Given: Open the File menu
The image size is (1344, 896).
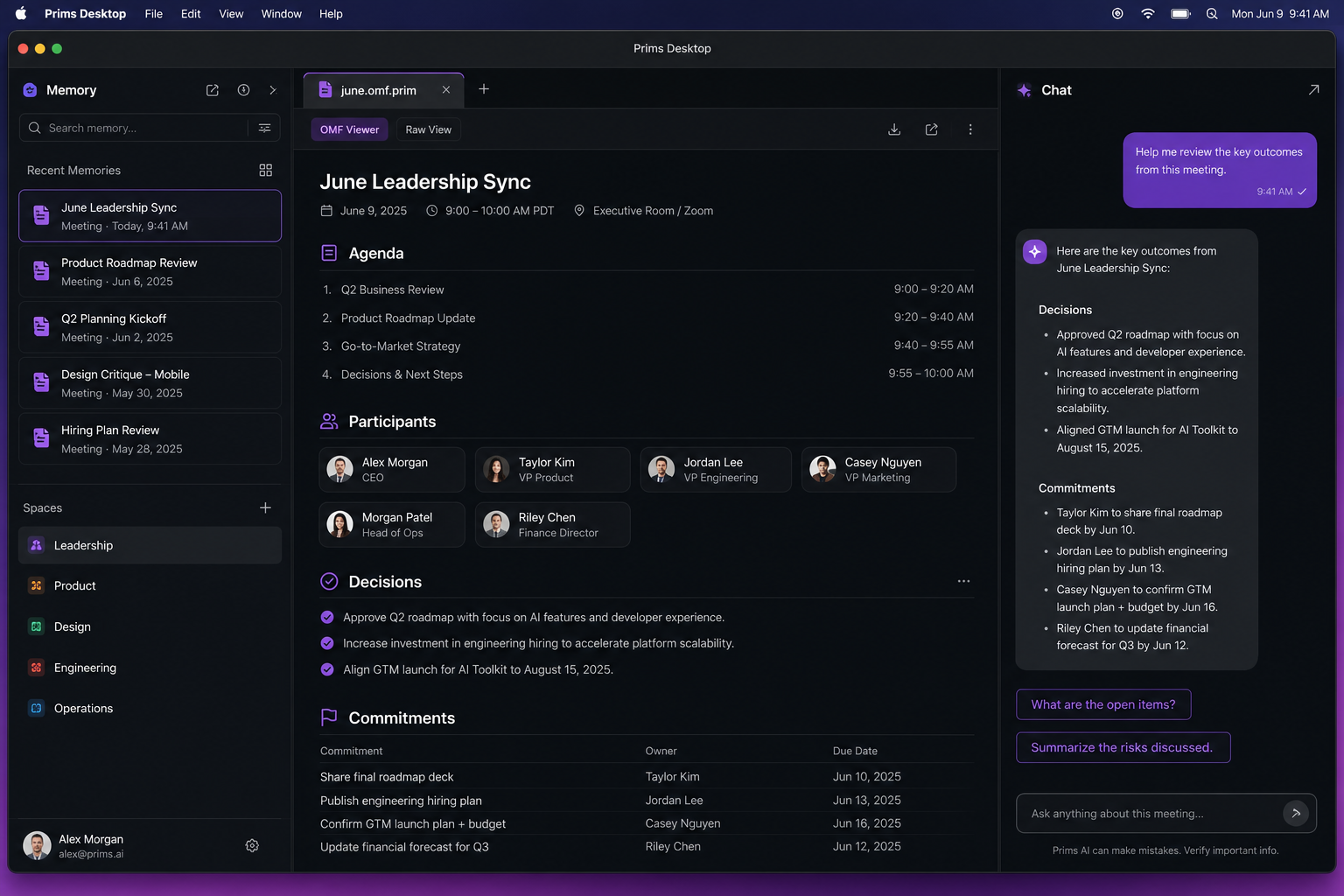Looking at the screenshot, I should coord(154,14).
